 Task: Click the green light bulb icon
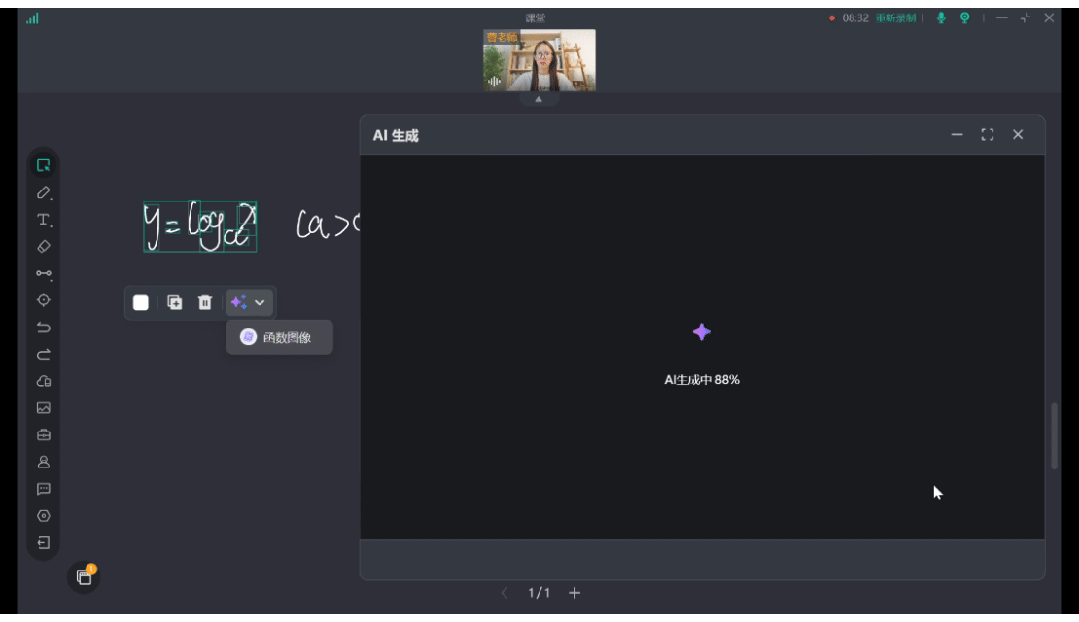(x=964, y=18)
